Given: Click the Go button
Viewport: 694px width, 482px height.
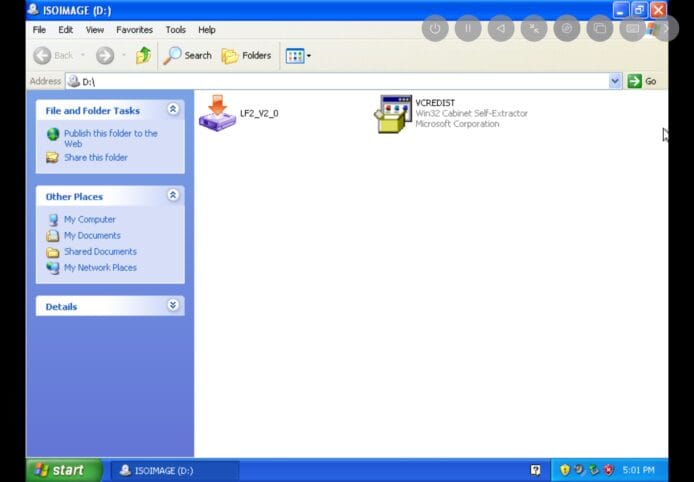Looking at the screenshot, I should 642,81.
